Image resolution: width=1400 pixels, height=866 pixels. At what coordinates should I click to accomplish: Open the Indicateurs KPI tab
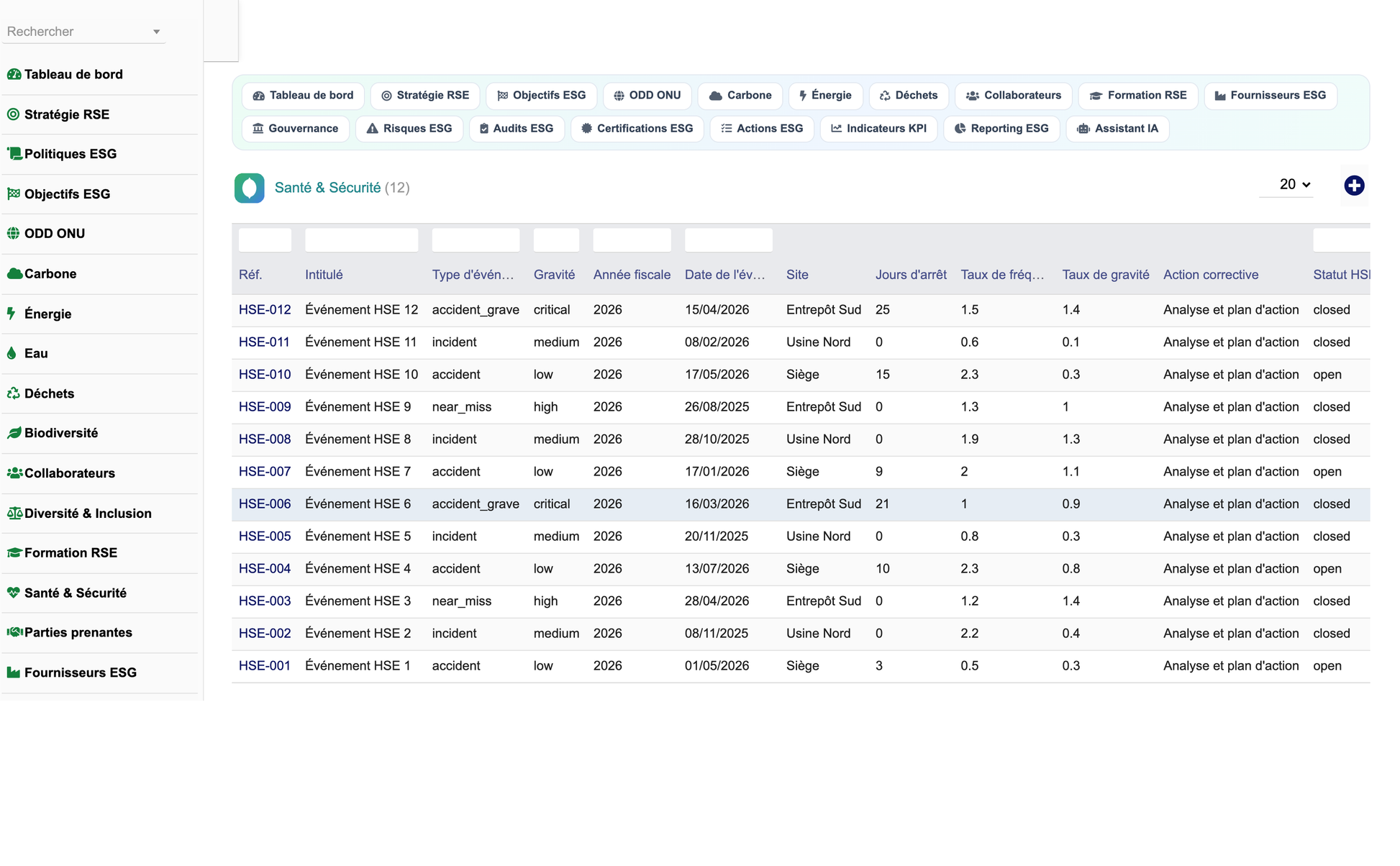pos(878,129)
